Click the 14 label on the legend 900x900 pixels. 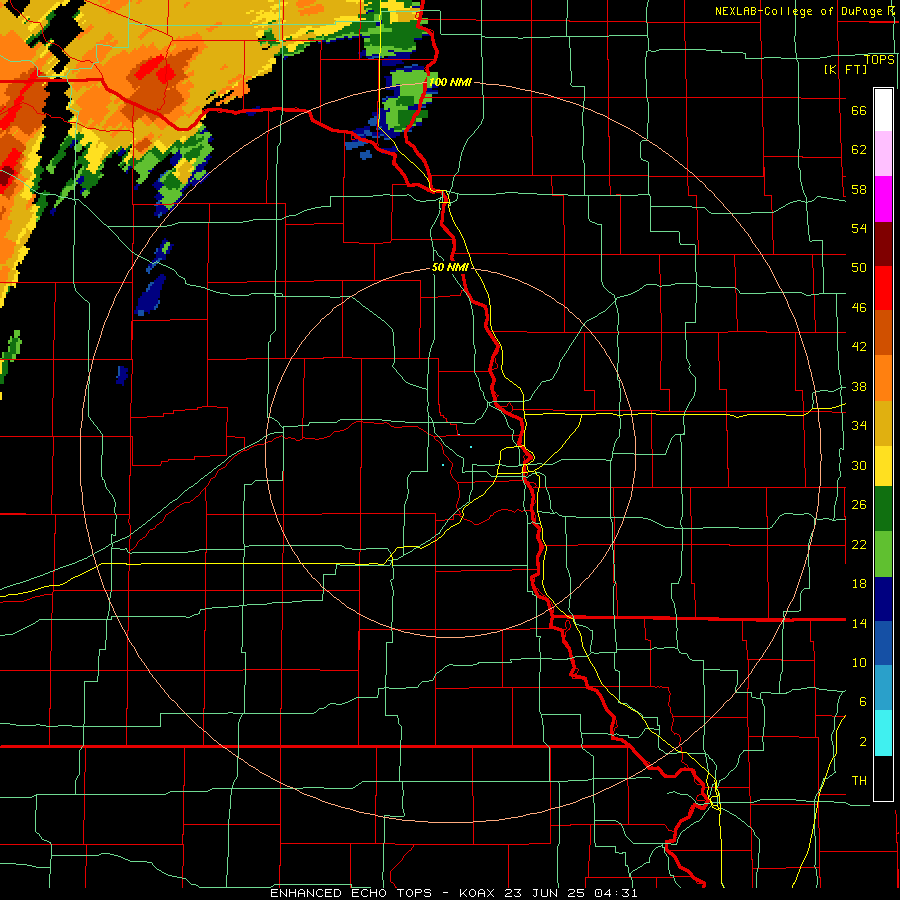pos(859,623)
